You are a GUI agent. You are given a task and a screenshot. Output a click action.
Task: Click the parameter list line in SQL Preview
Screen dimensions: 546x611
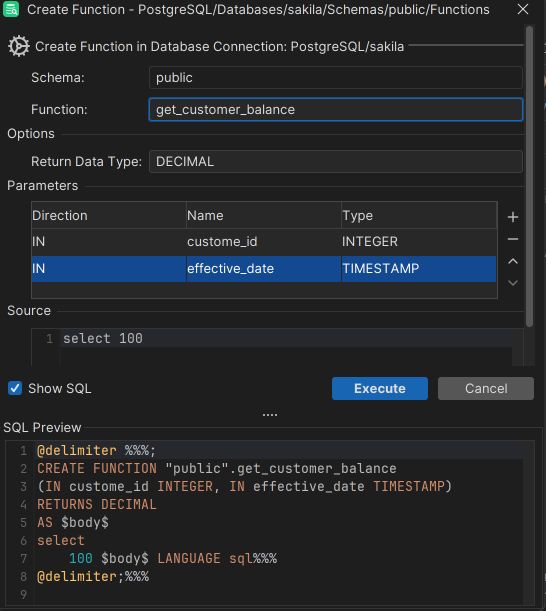point(245,486)
